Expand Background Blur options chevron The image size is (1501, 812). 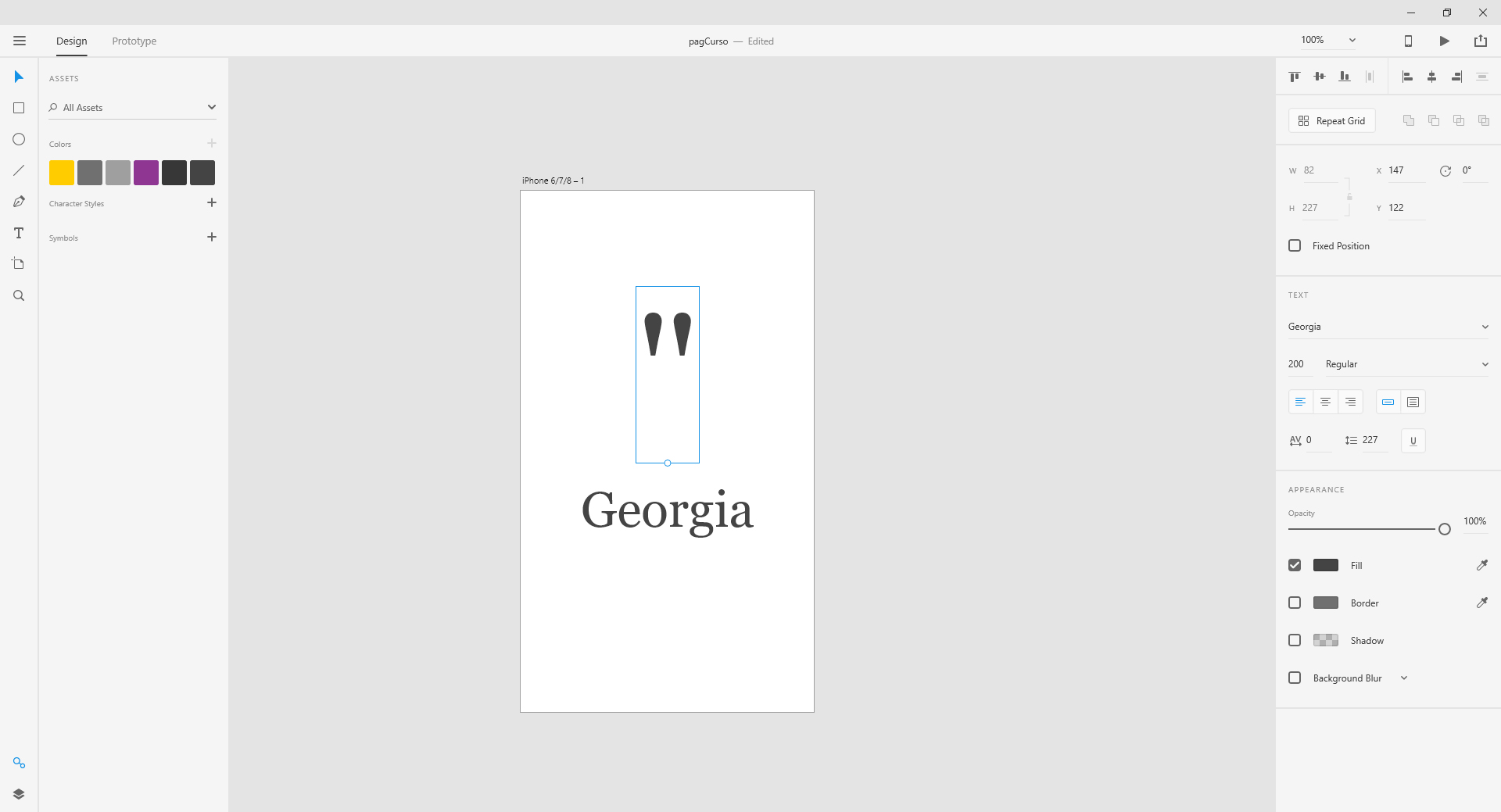(1404, 678)
